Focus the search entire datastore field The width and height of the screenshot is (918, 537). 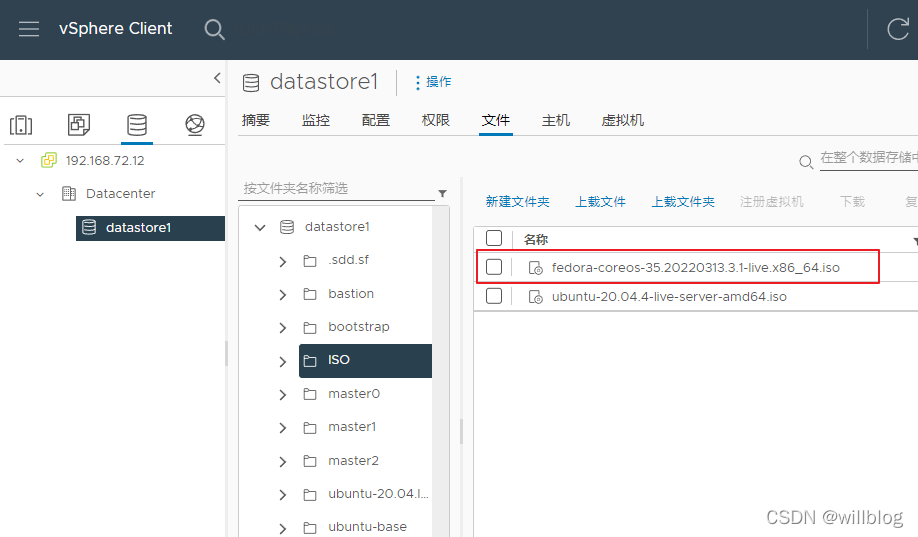pyautogui.click(x=869, y=158)
